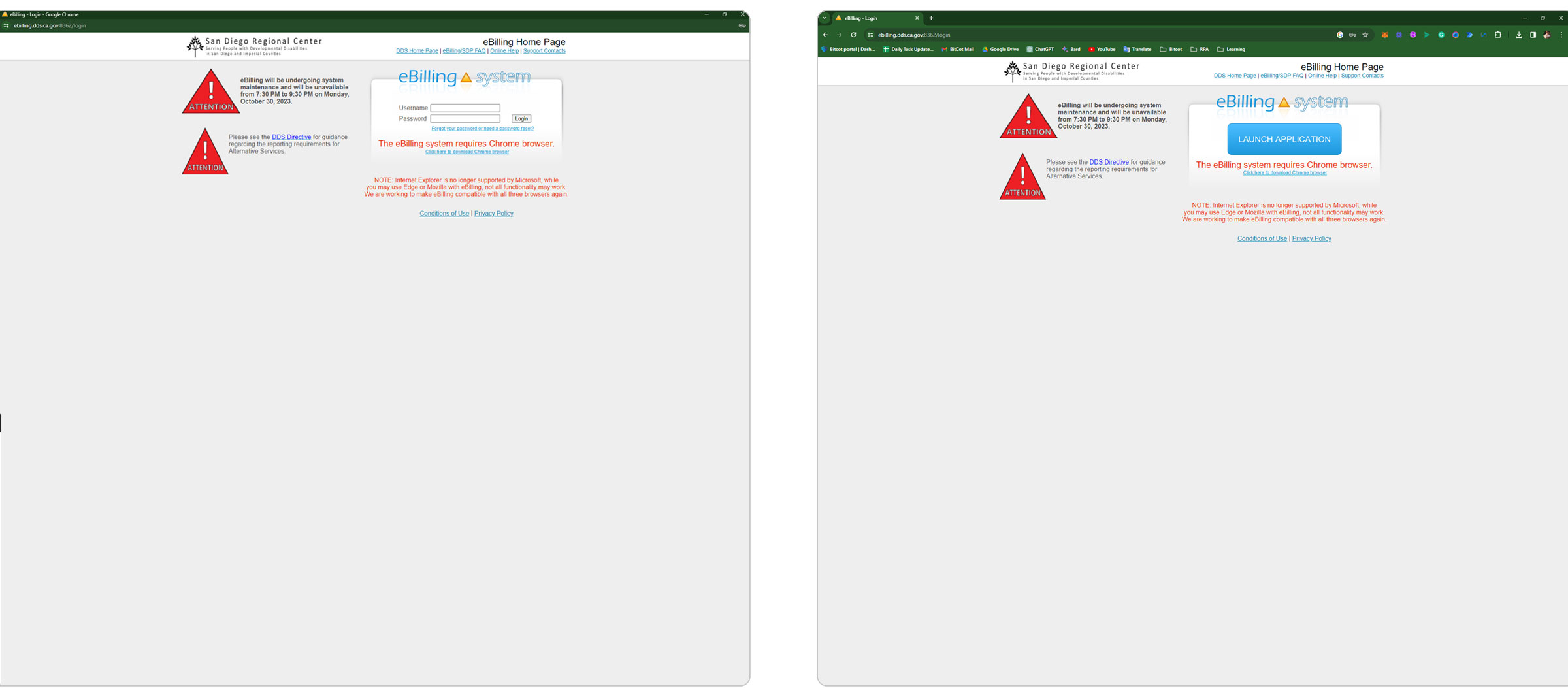Viewport: 1568px width, 697px height.
Task: Expand the Bitcot bookmarks folder
Action: pyautogui.click(x=1171, y=49)
